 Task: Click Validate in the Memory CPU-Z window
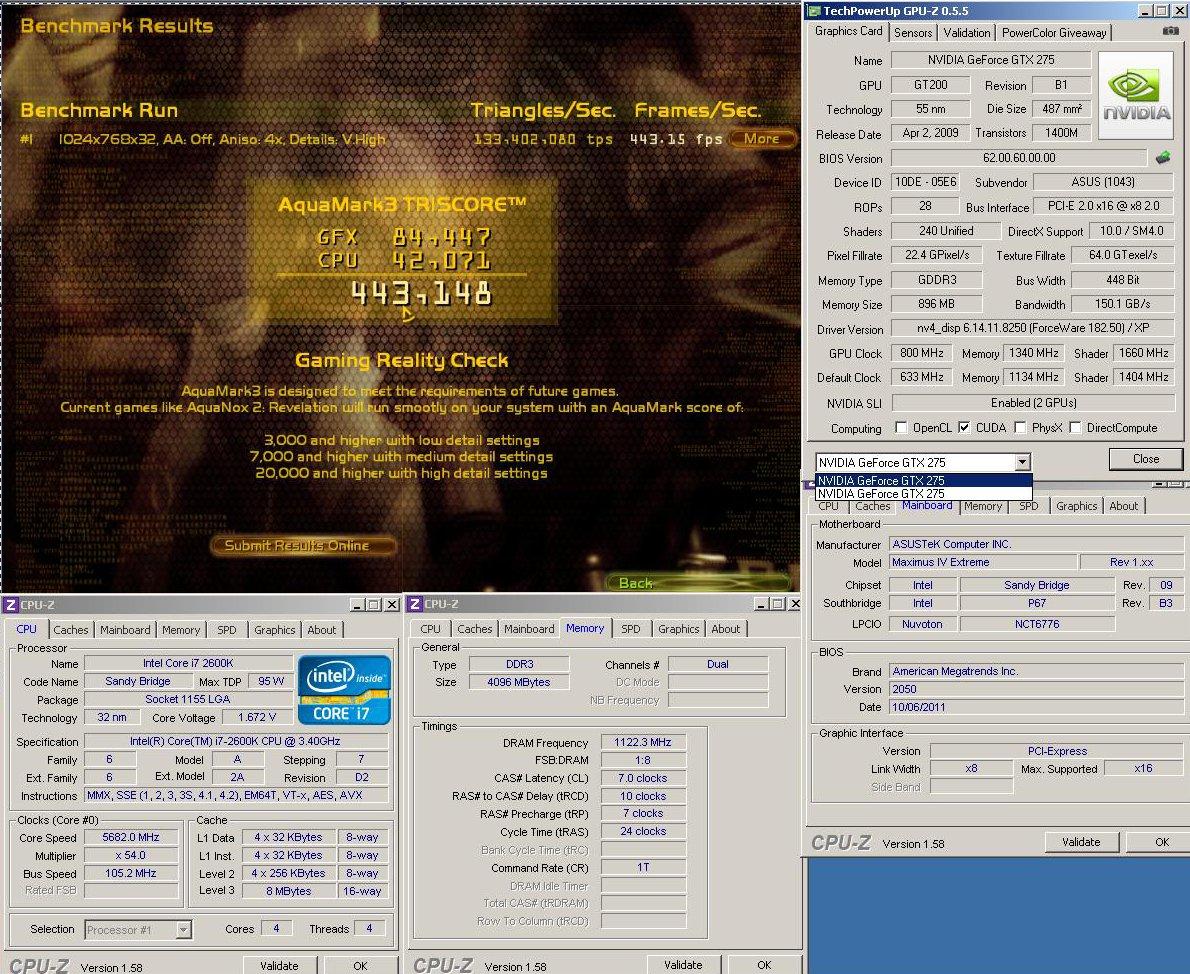coord(683,965)
